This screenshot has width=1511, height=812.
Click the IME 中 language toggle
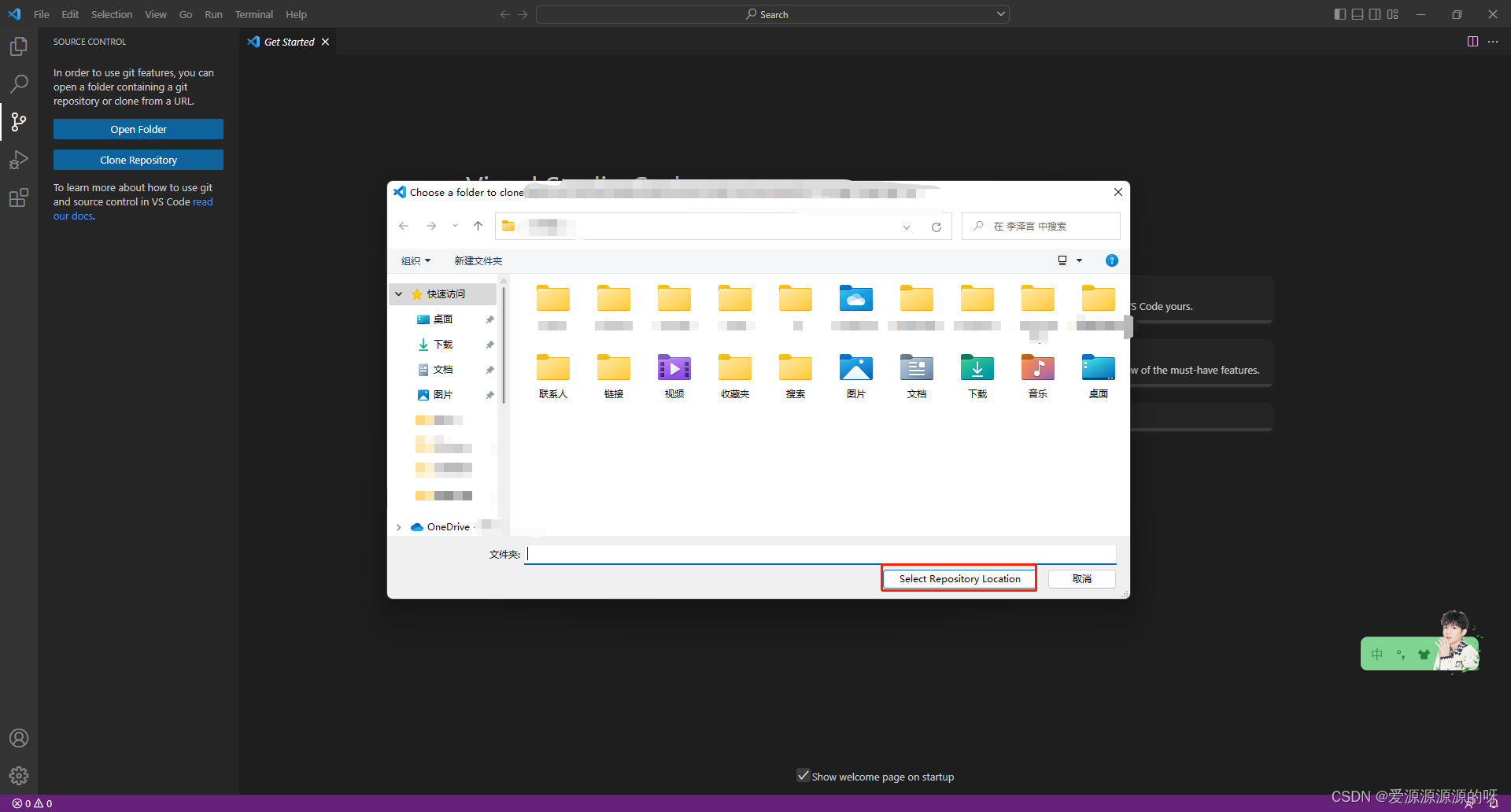[x=1376, y=654]
